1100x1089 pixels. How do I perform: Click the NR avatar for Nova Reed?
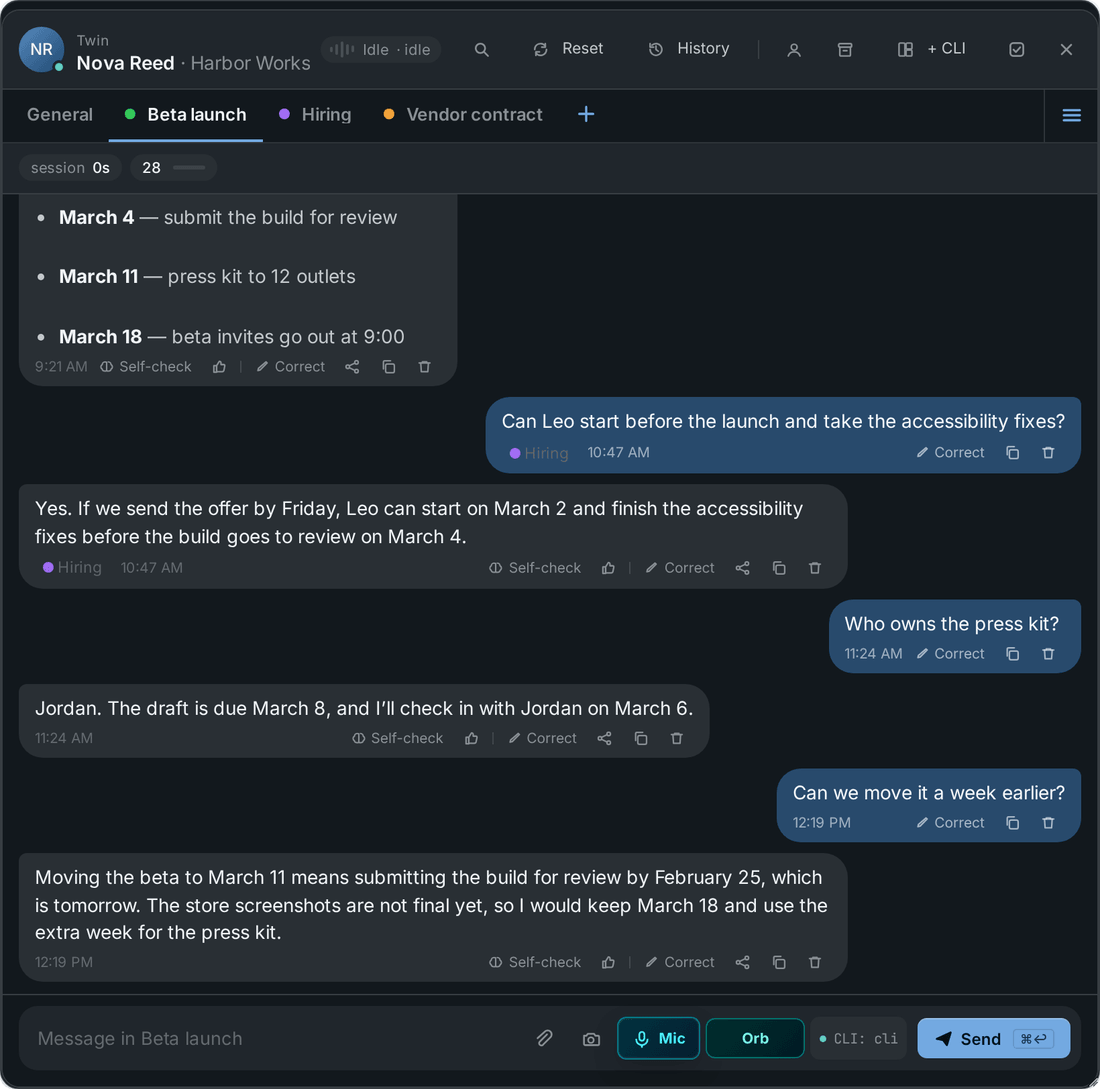click(41, 50)
